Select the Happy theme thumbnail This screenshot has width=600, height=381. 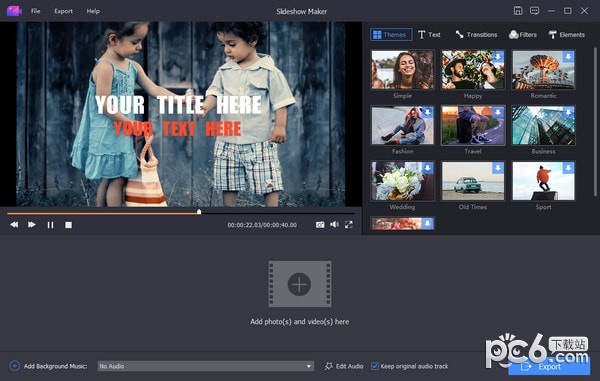473,70
